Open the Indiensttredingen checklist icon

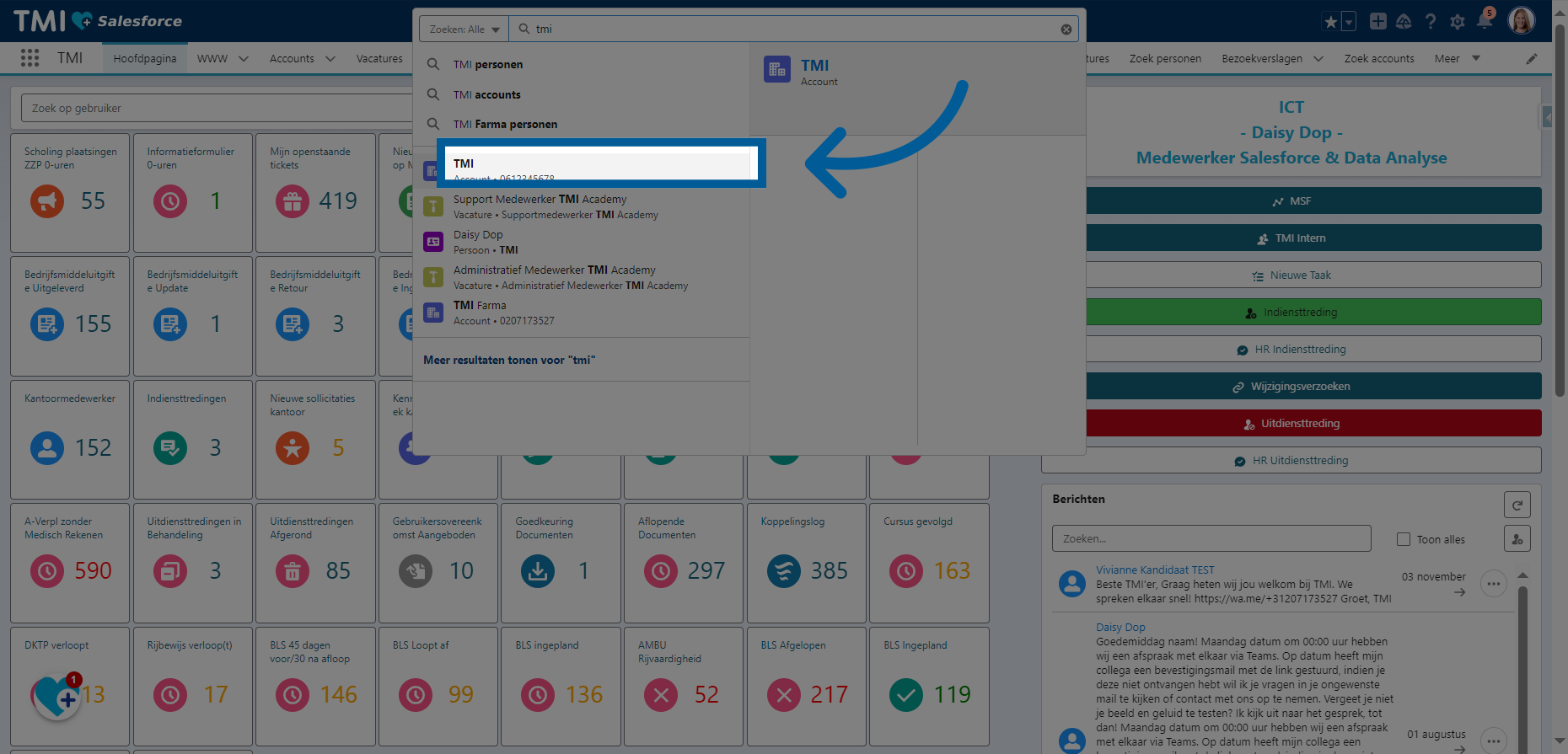pyautogui.click(x=170, y=448)
